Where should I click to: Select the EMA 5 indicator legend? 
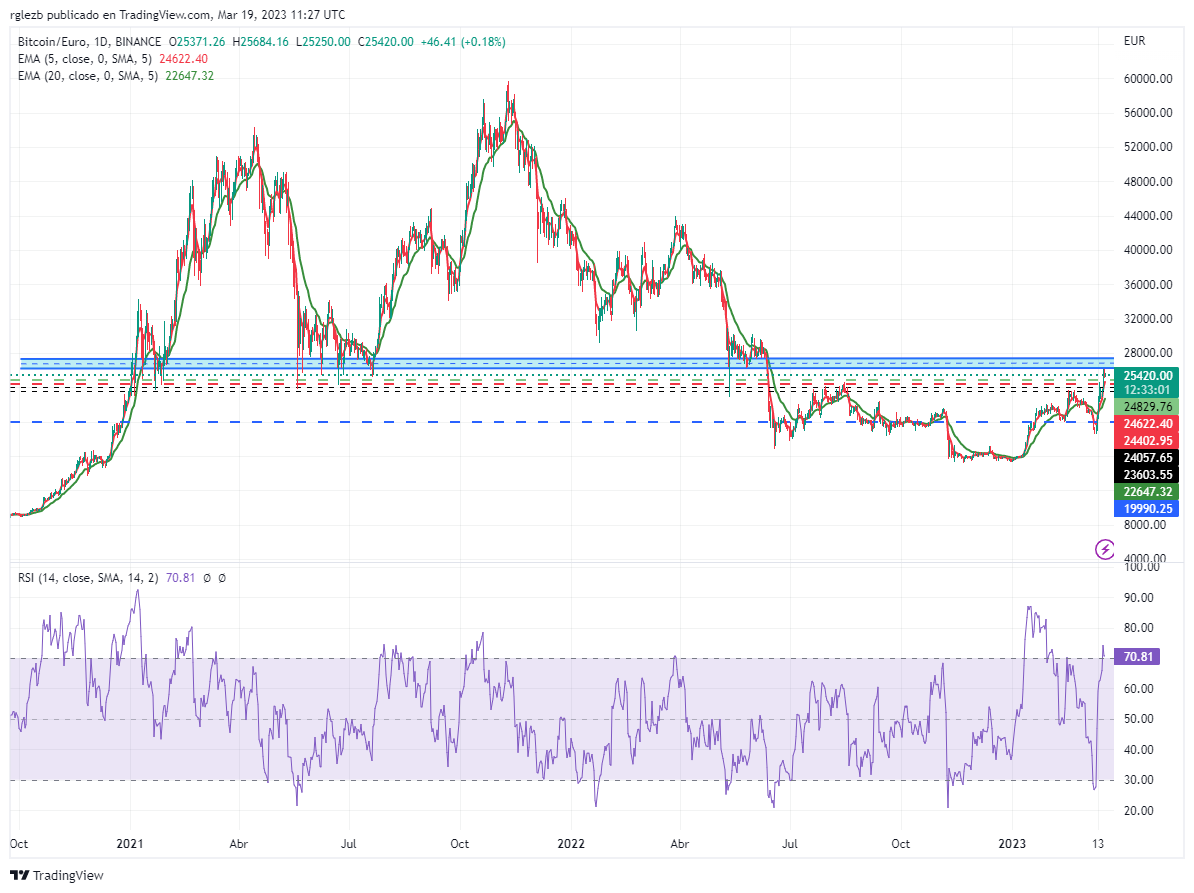pos(83,59)
